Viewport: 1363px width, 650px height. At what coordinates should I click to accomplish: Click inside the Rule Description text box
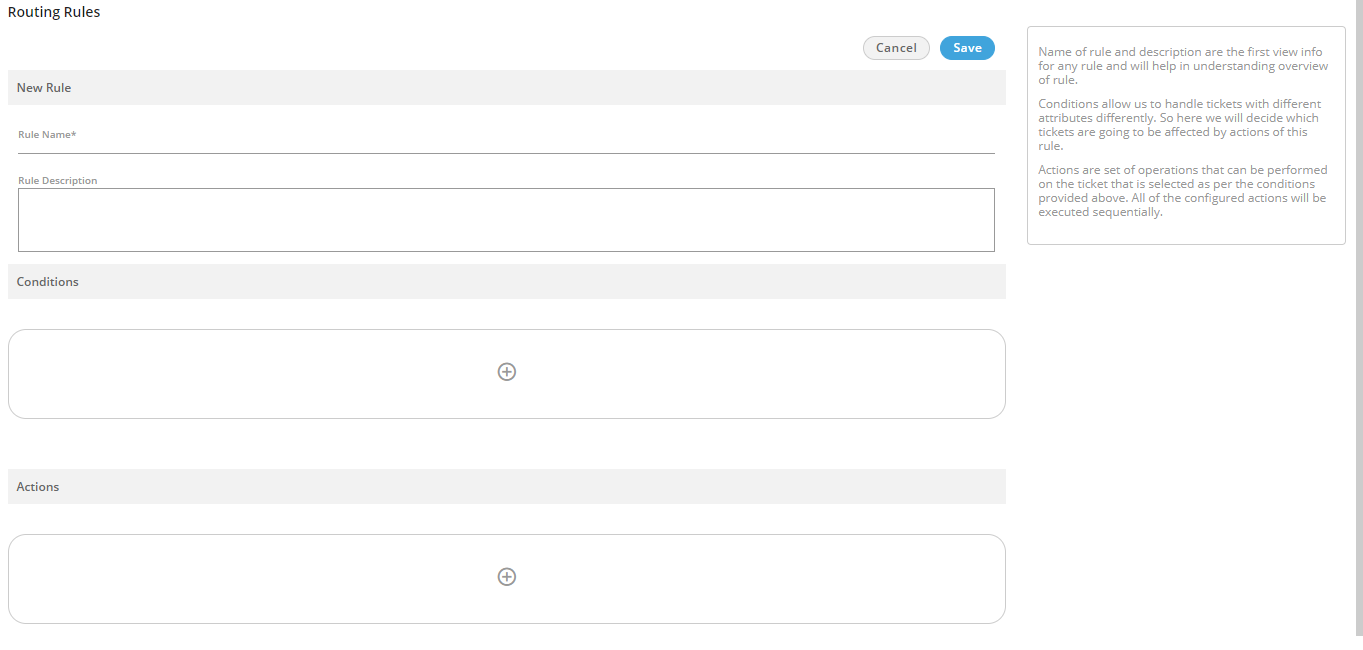point(506,220)
